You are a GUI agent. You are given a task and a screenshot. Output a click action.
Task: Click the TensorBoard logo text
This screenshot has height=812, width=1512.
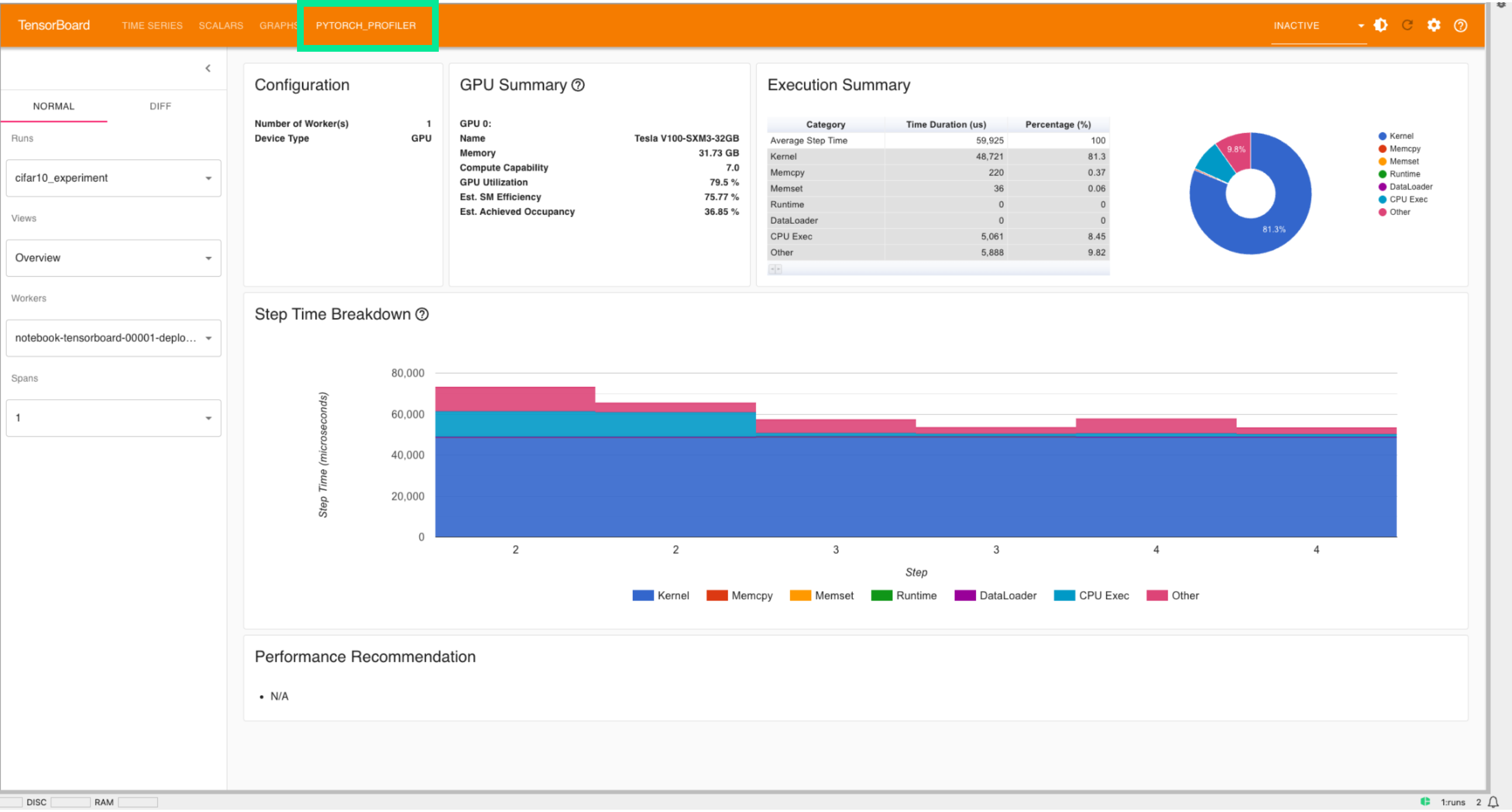54,25
